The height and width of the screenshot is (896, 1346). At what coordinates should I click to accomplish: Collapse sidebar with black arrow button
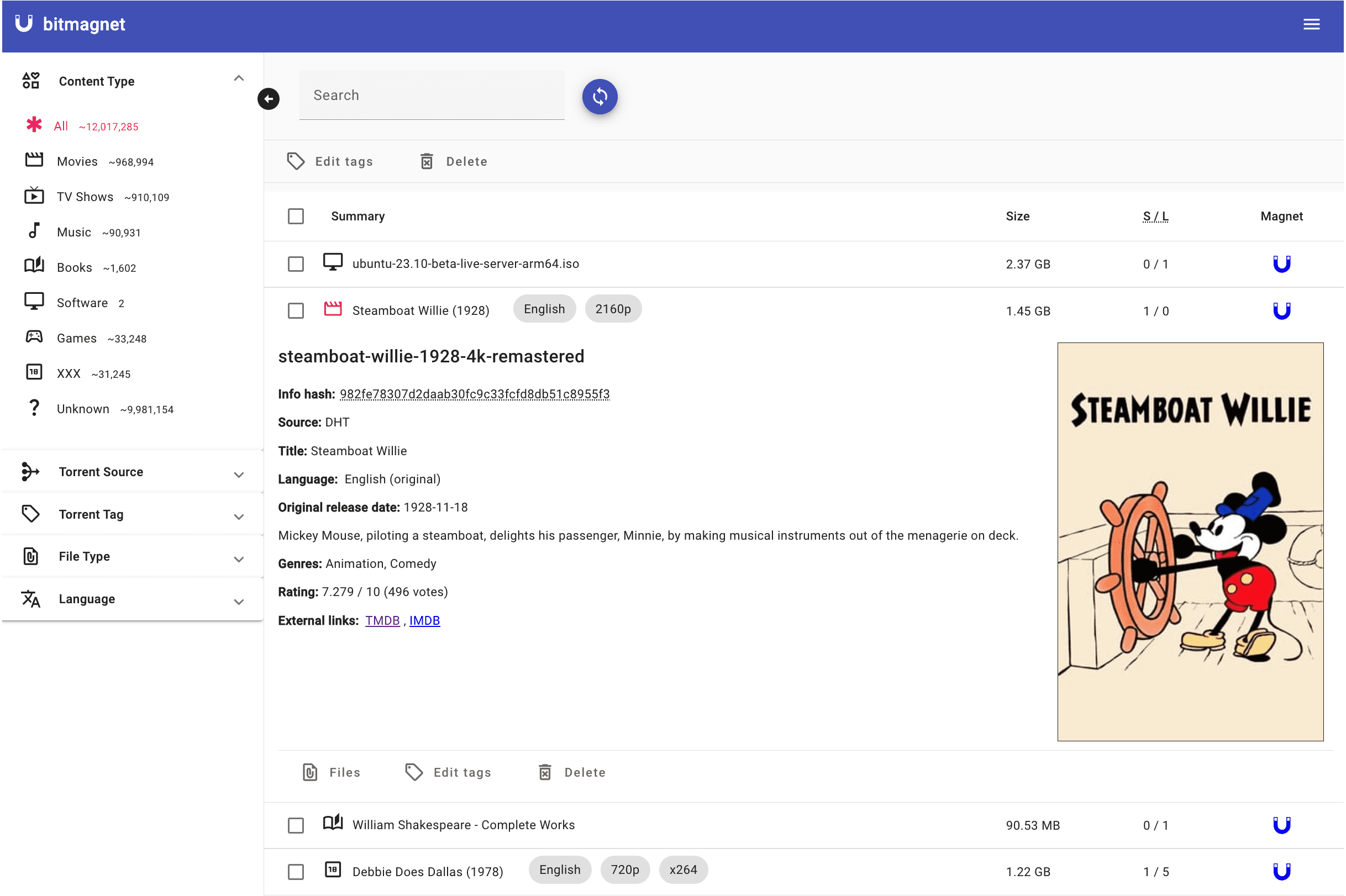(x=268, y=99)
